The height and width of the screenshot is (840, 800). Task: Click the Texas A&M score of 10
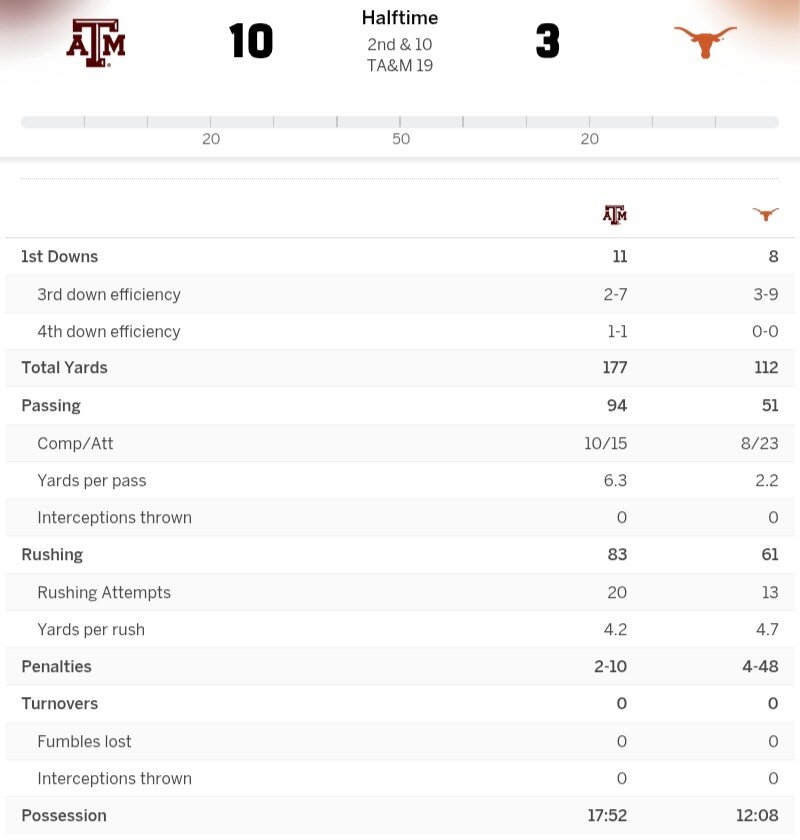[x=251, y=42]
